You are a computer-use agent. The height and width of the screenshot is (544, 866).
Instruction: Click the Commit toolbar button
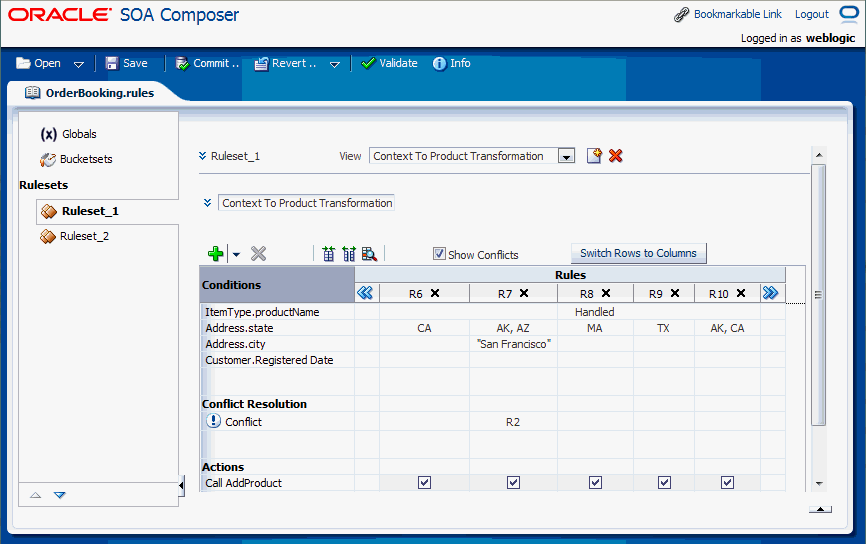207,63
